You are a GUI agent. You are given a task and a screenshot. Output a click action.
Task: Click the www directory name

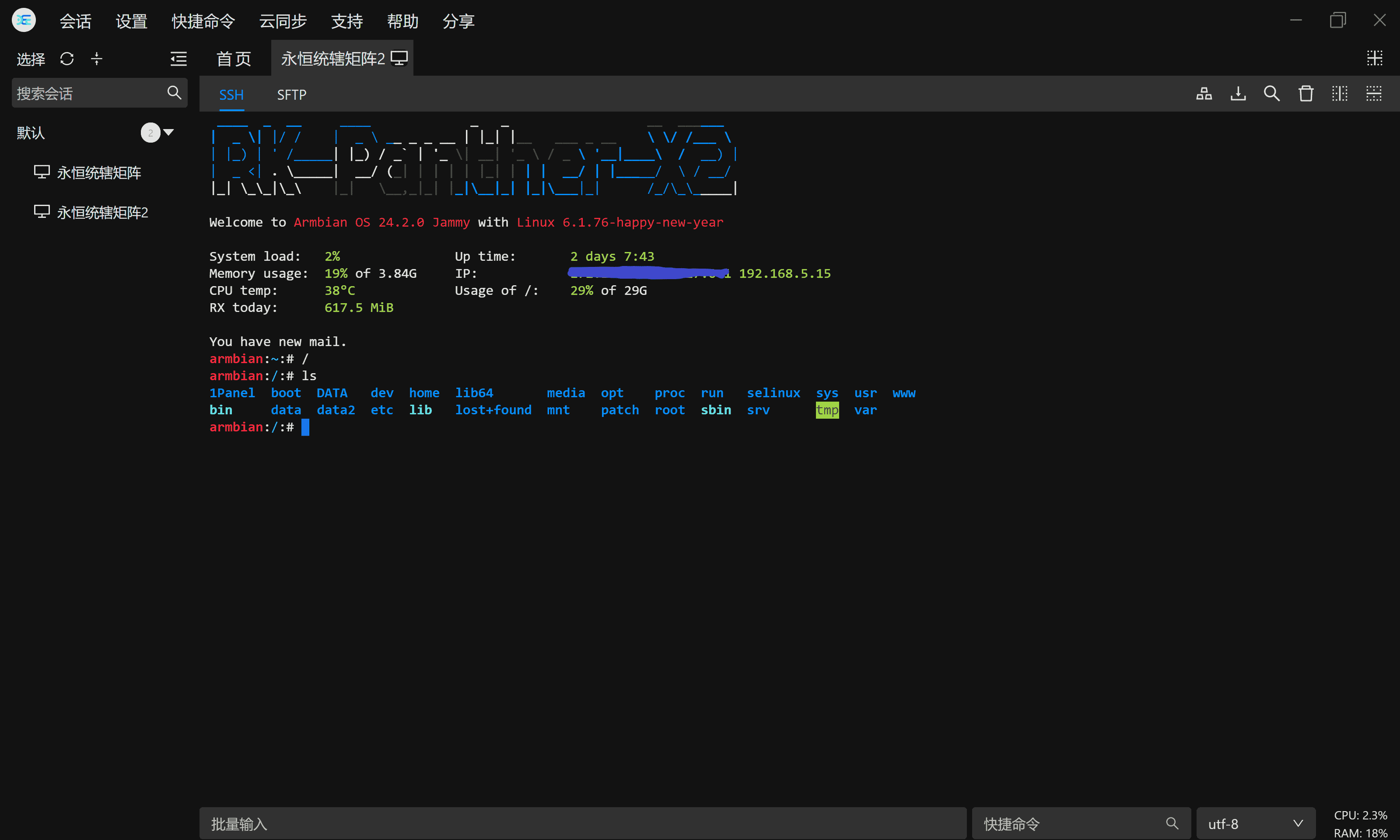click(x=904, y=393)
